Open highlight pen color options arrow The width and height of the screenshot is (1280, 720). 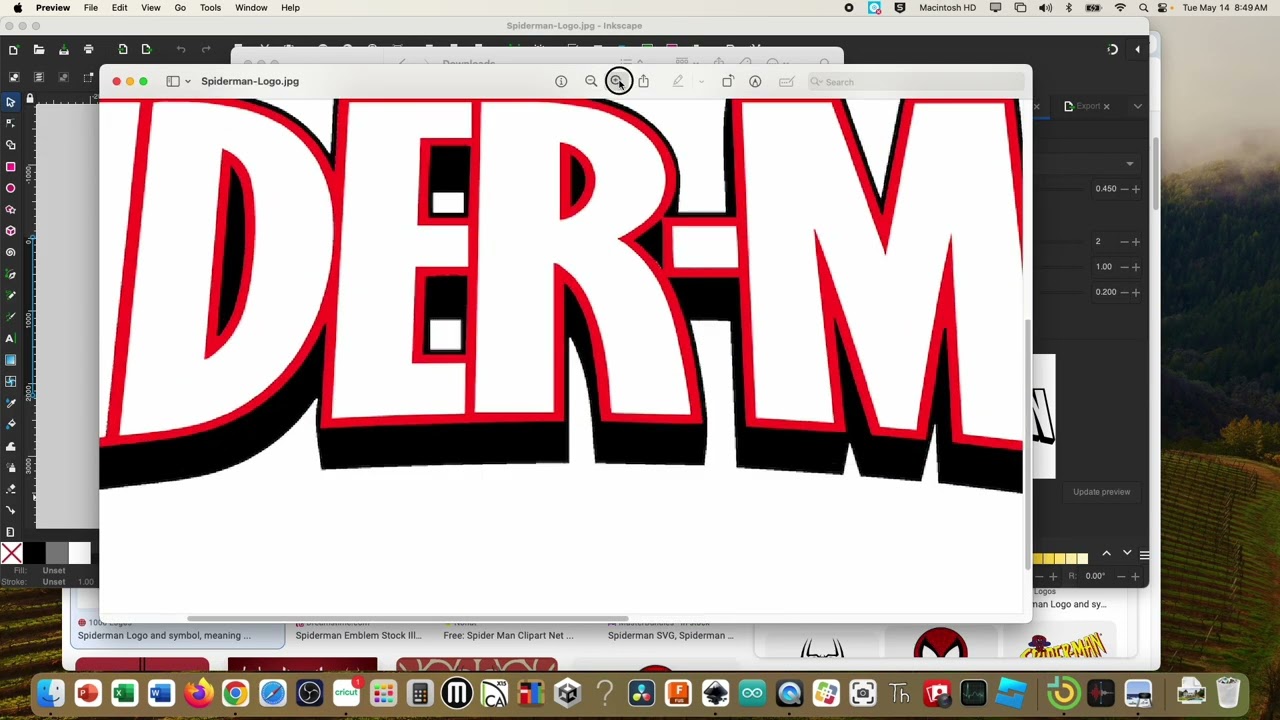(x=701, y=81)
